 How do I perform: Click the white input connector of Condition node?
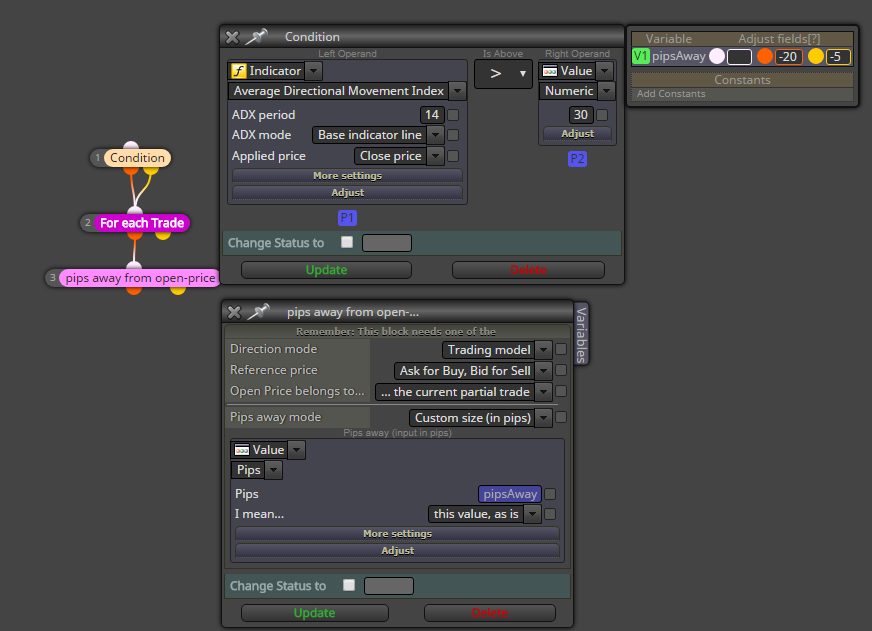[x=131, y=146]
